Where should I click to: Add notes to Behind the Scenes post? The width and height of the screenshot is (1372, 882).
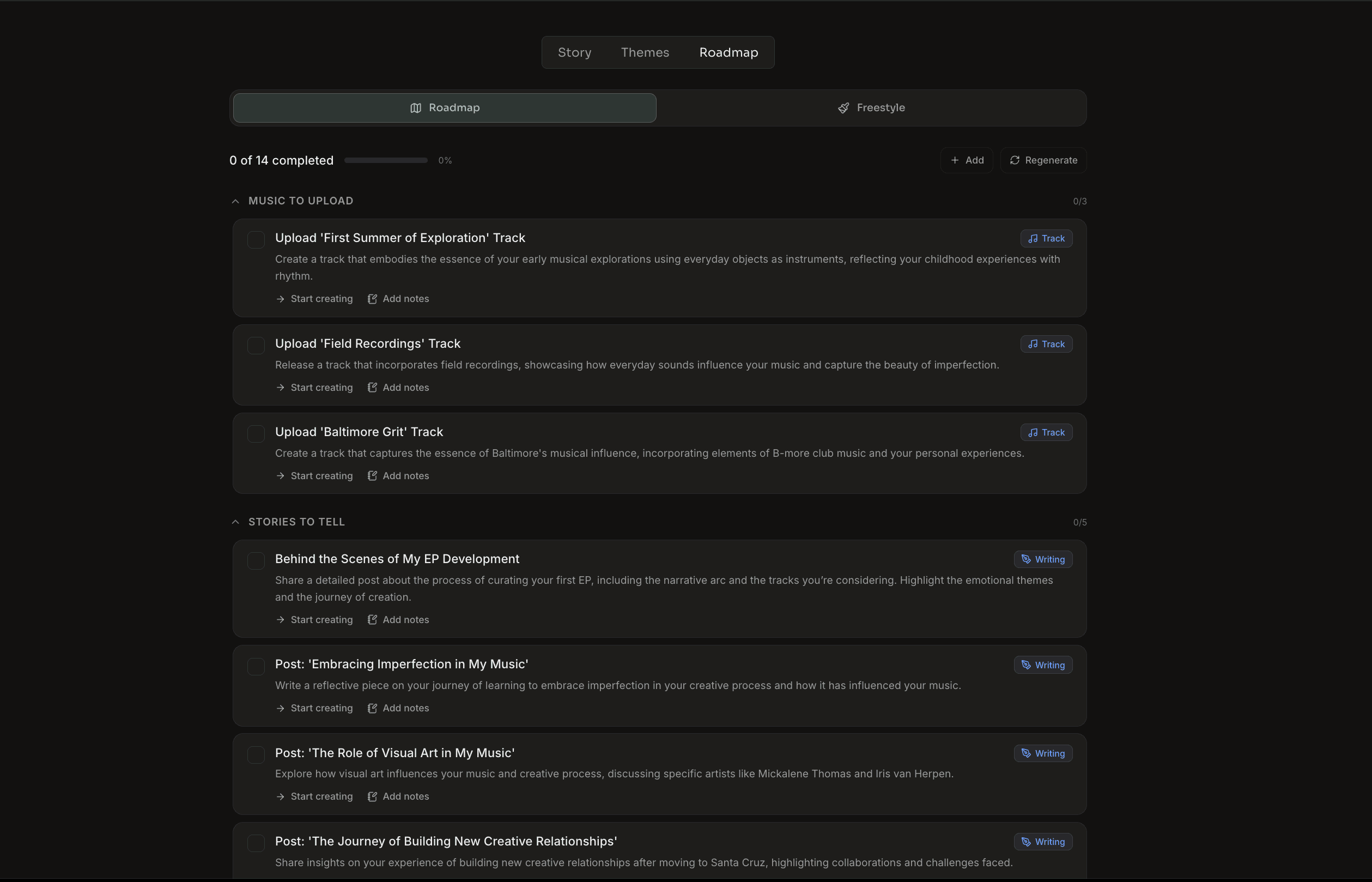398,620
